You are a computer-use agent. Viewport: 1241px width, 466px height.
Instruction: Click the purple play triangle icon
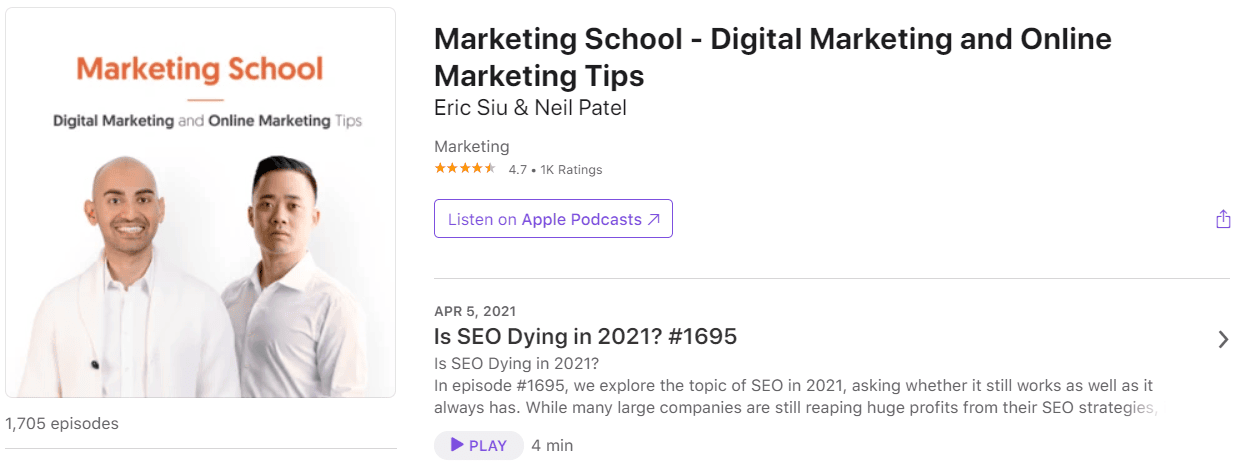457,445
